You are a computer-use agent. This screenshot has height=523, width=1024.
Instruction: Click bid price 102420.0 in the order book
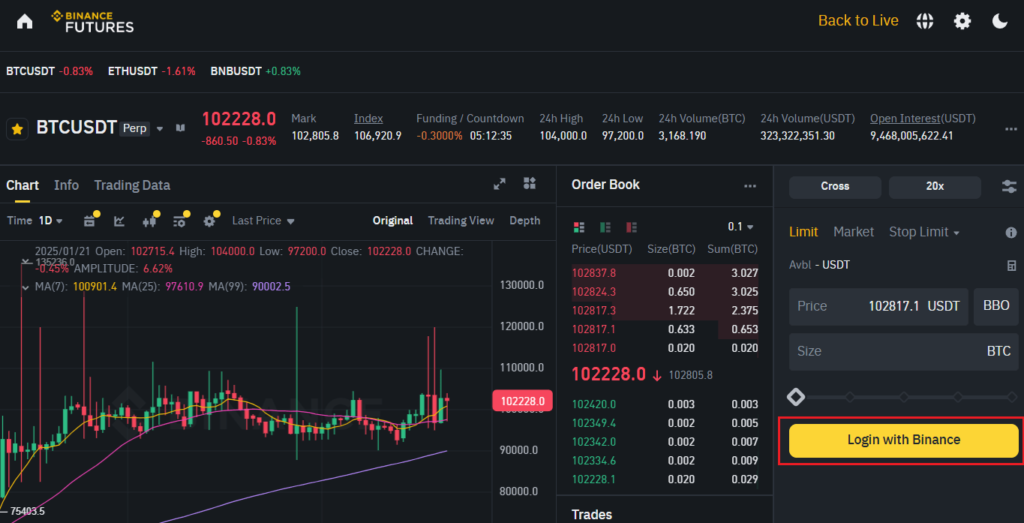pos(594,404)
